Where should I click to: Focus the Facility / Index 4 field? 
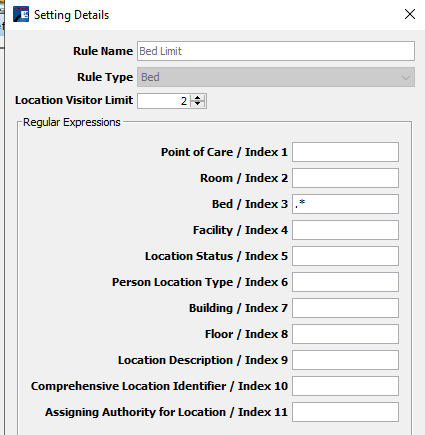point(345,230)
